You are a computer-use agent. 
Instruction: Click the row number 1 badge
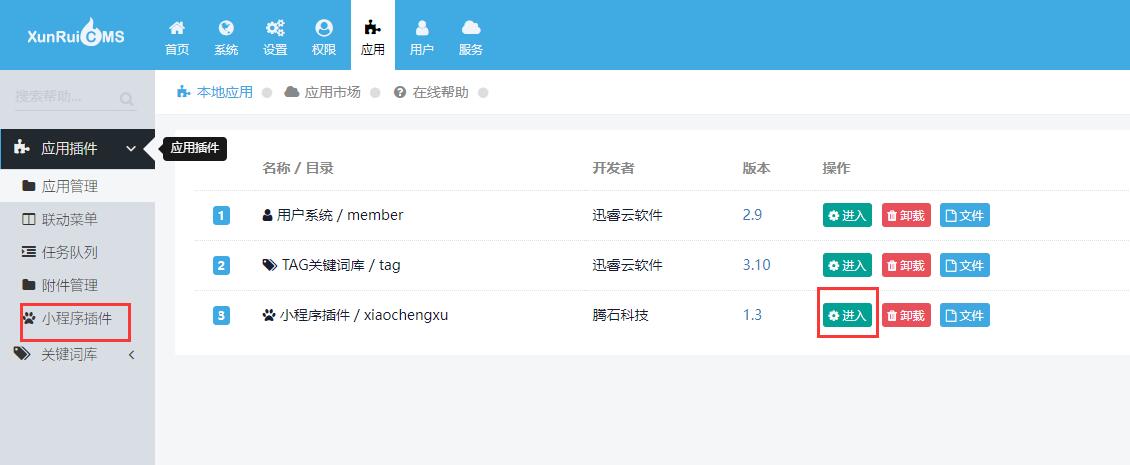[x=221, y=215]
